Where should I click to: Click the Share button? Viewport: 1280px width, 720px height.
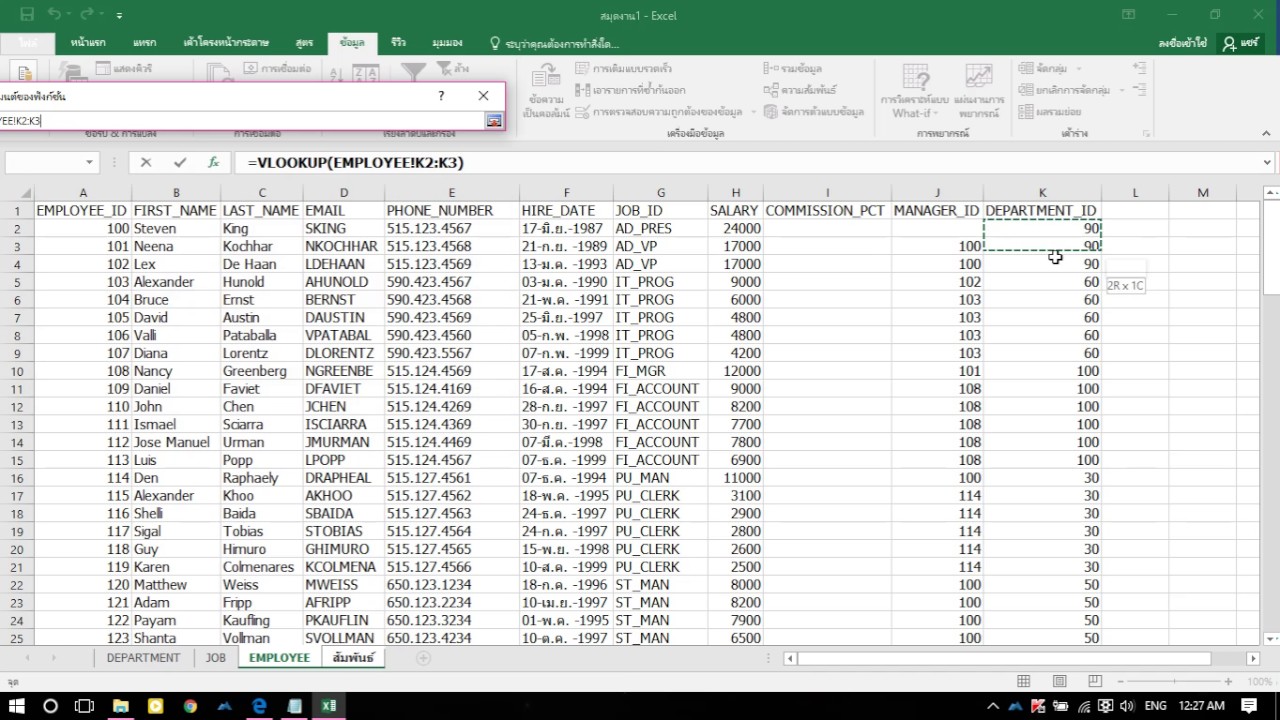pyautogui.click(x=1240, y=44)
